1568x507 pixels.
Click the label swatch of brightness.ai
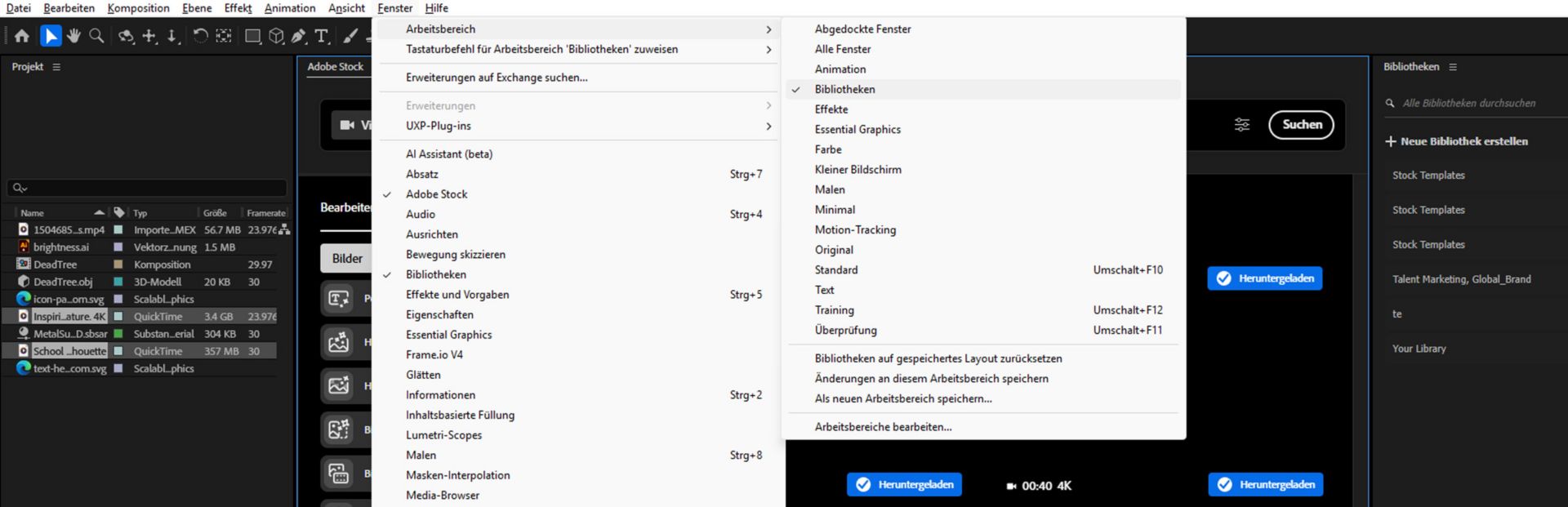[118, 247]
